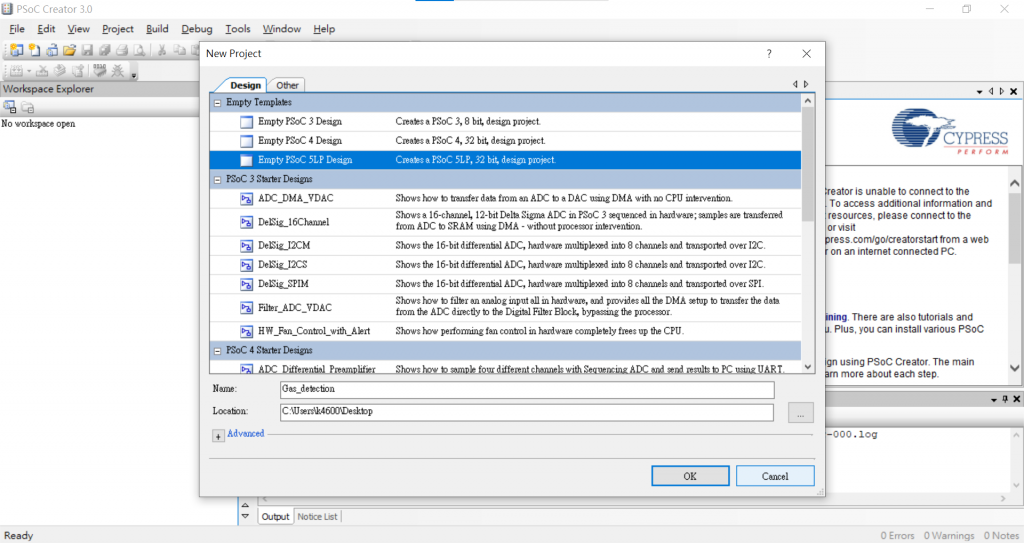Image resolution: width=1024 pixels, height=543 pixels.
Task: Click the HW_Fan_Control_with_Alert example icon
Action: tap(246, 331)
